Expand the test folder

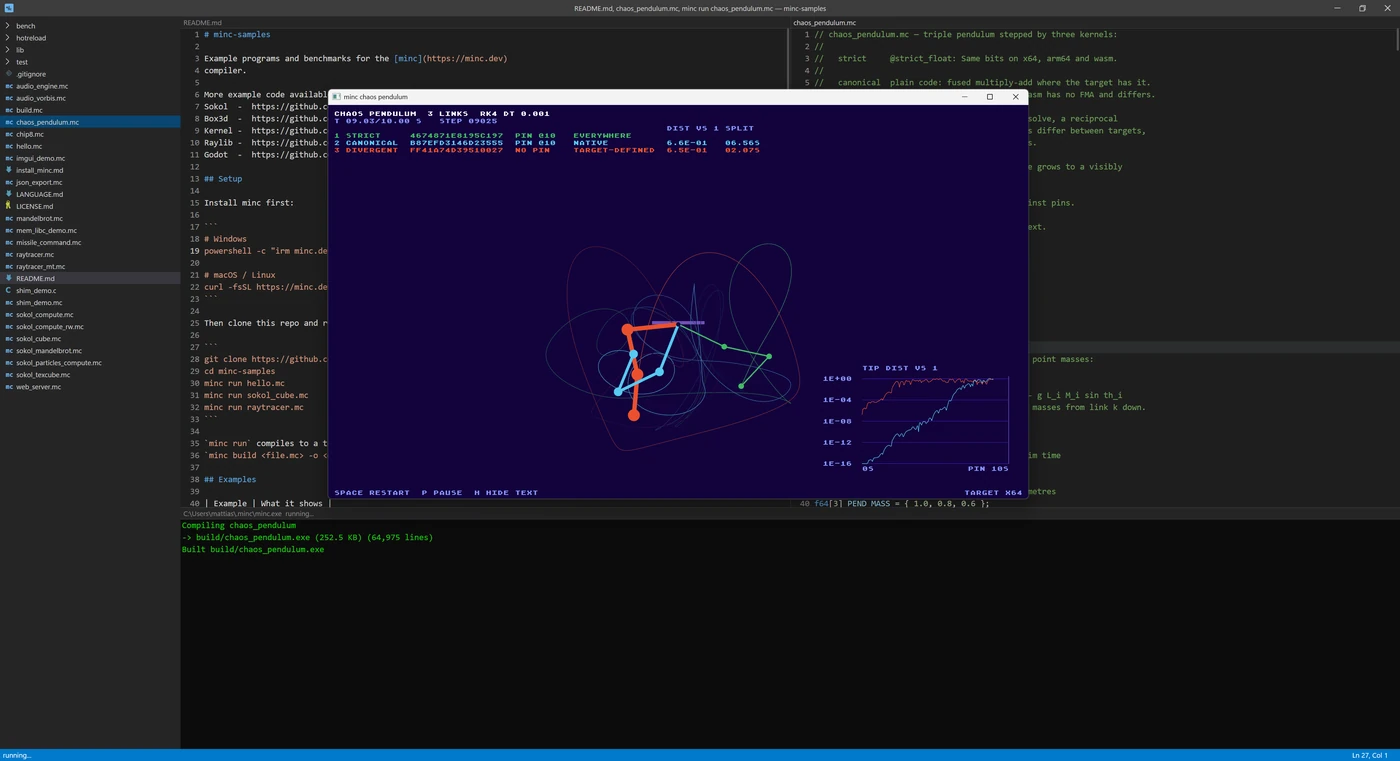tap(8, 62)
